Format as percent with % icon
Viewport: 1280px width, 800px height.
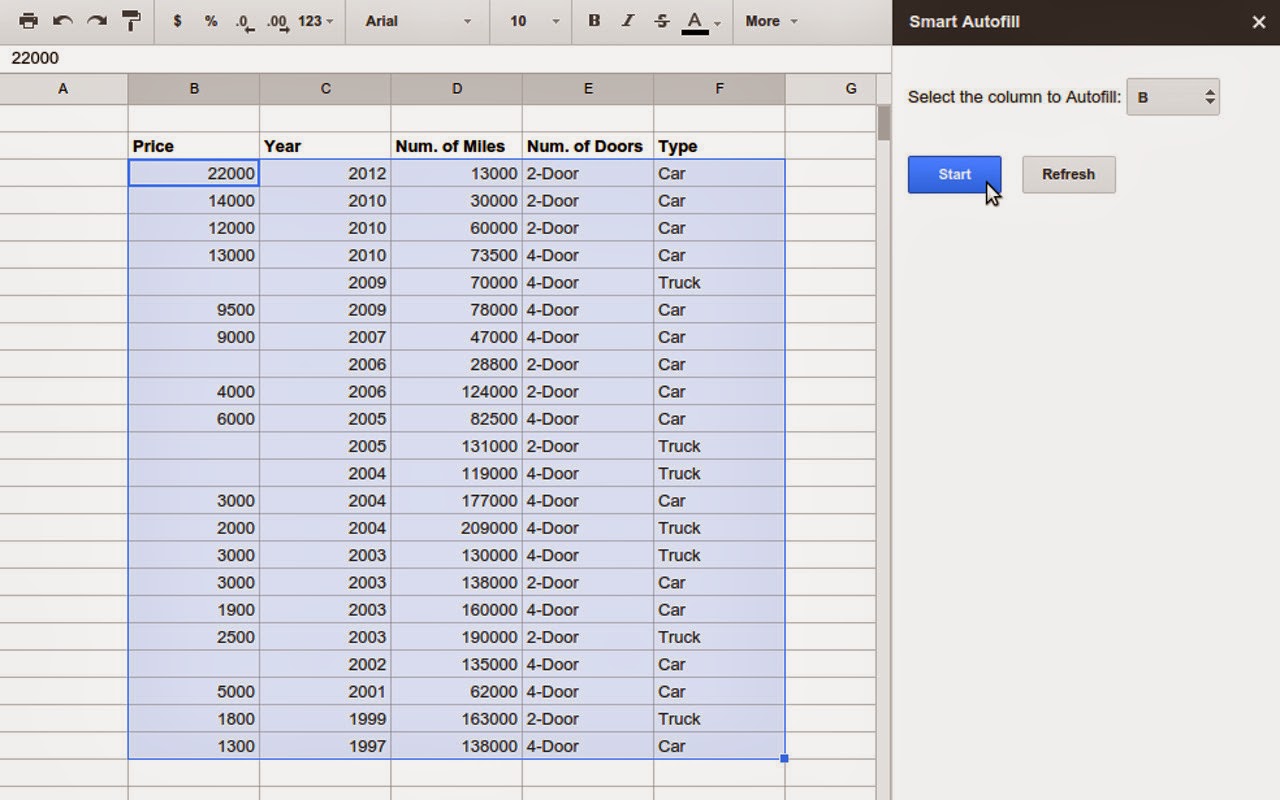coord(211,21)
